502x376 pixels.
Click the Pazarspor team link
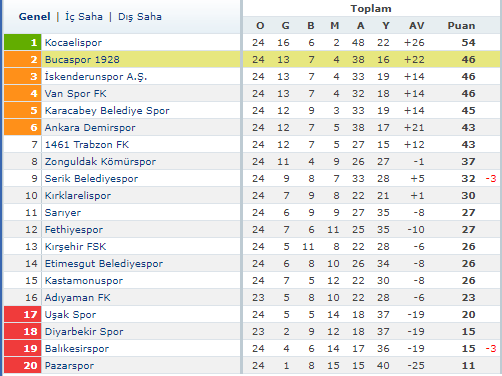pyautogui.click(x=69, y=366)
